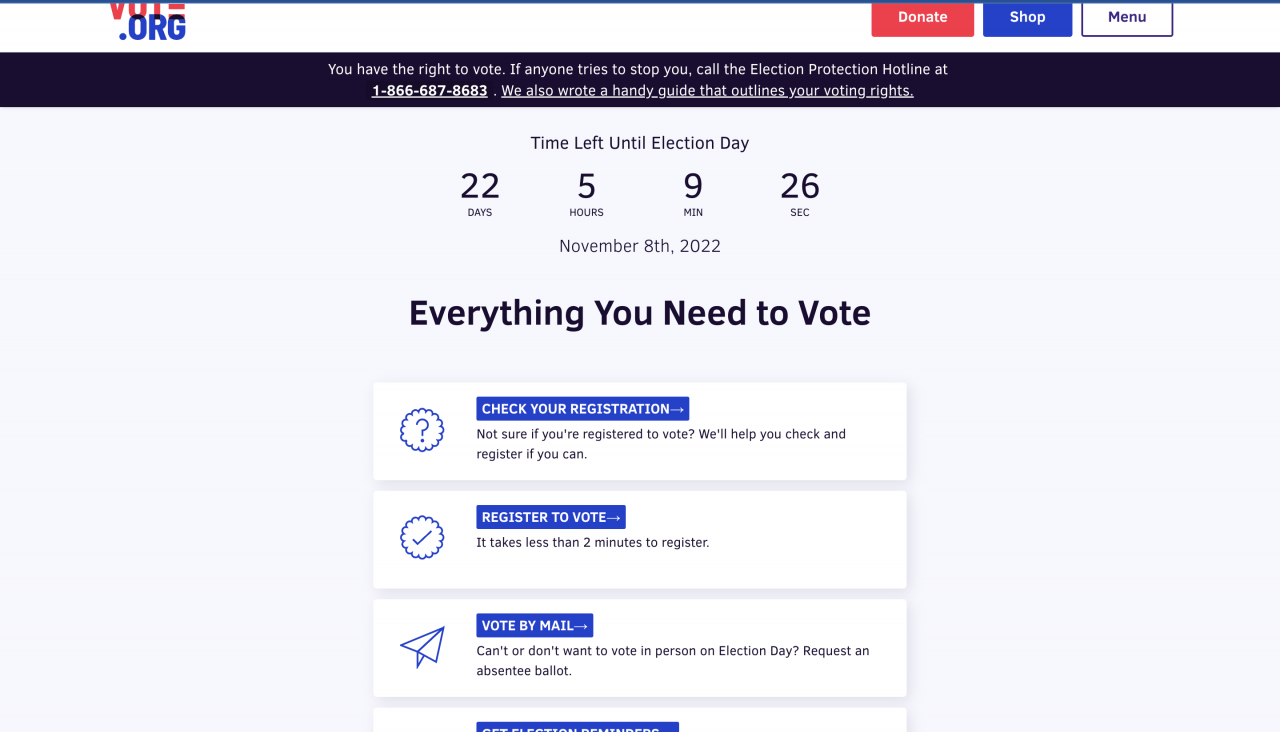This screenshot has height=732, width=1280.
Task: Click the Vote.org logo
Action: click(x=148, y=20)
